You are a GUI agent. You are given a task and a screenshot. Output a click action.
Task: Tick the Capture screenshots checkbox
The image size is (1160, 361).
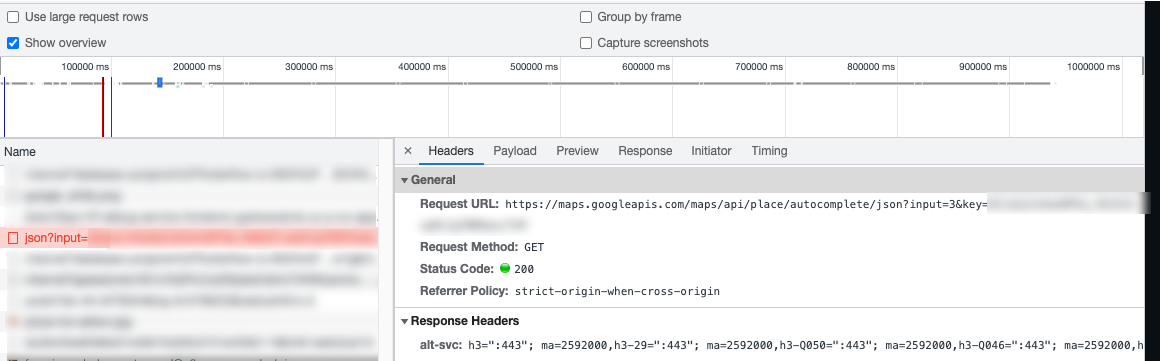tap(586, 43)
